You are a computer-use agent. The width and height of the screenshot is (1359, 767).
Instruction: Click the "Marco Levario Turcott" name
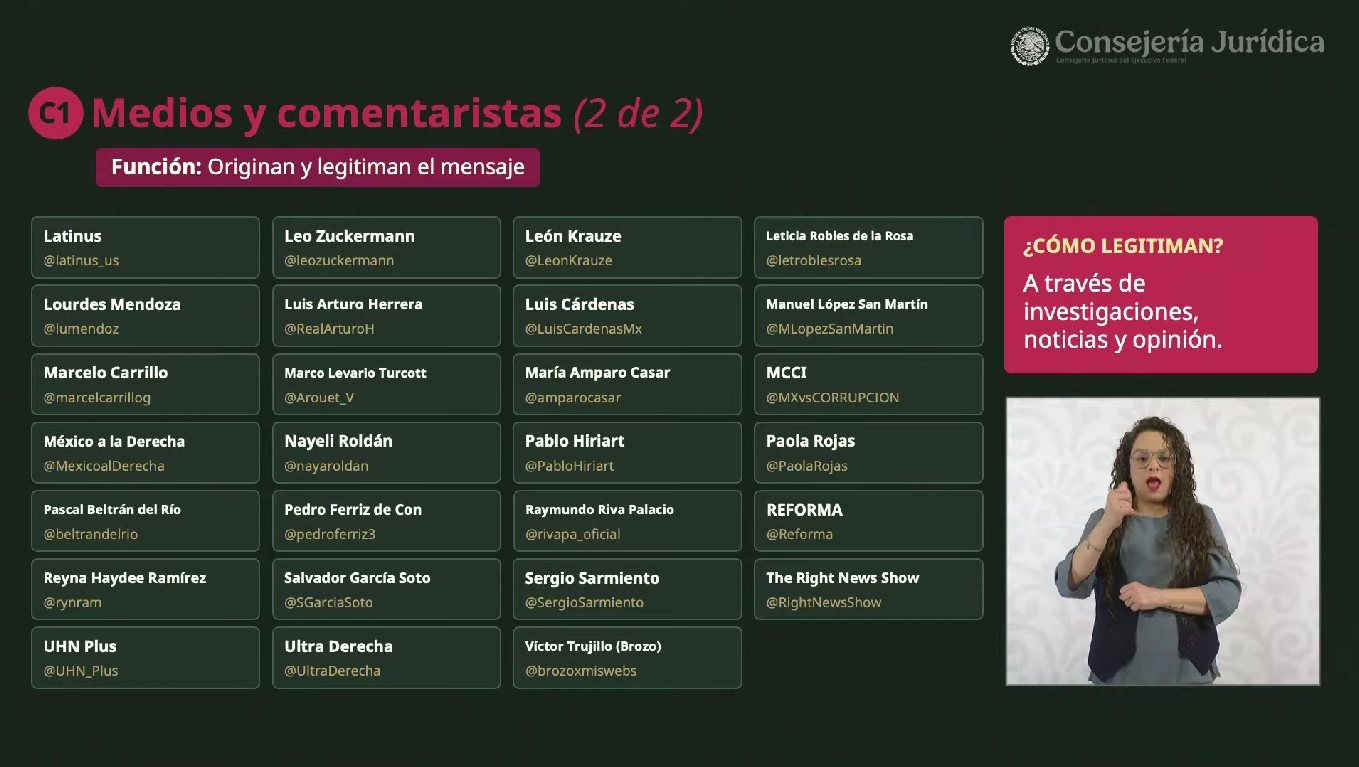(356, 373)
